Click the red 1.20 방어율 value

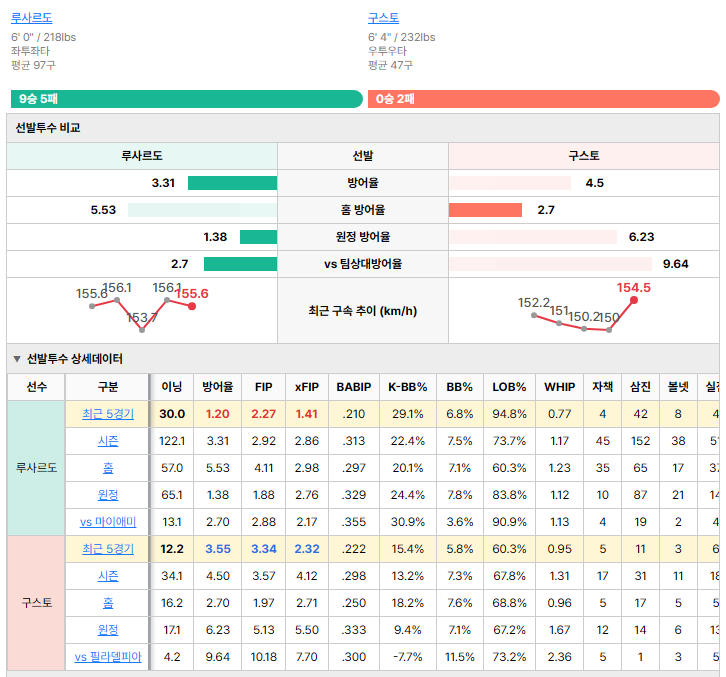tap(218, 414)
